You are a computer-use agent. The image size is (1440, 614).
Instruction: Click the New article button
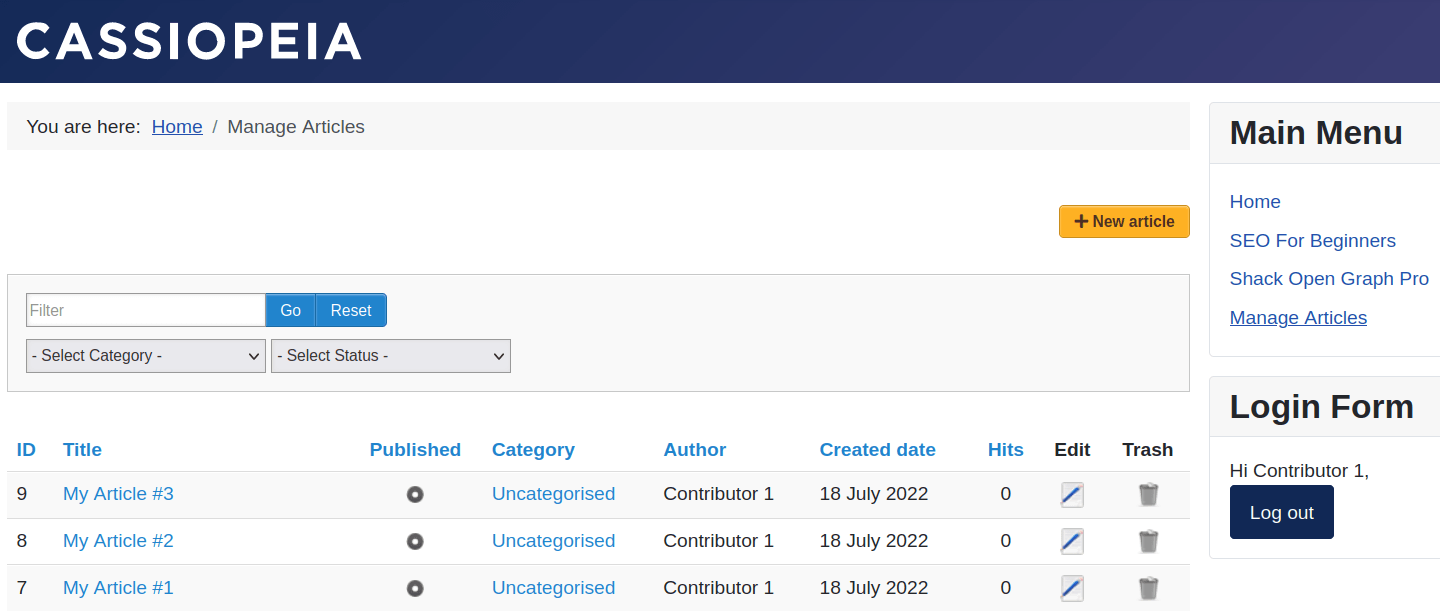(x=1124, y=222)
